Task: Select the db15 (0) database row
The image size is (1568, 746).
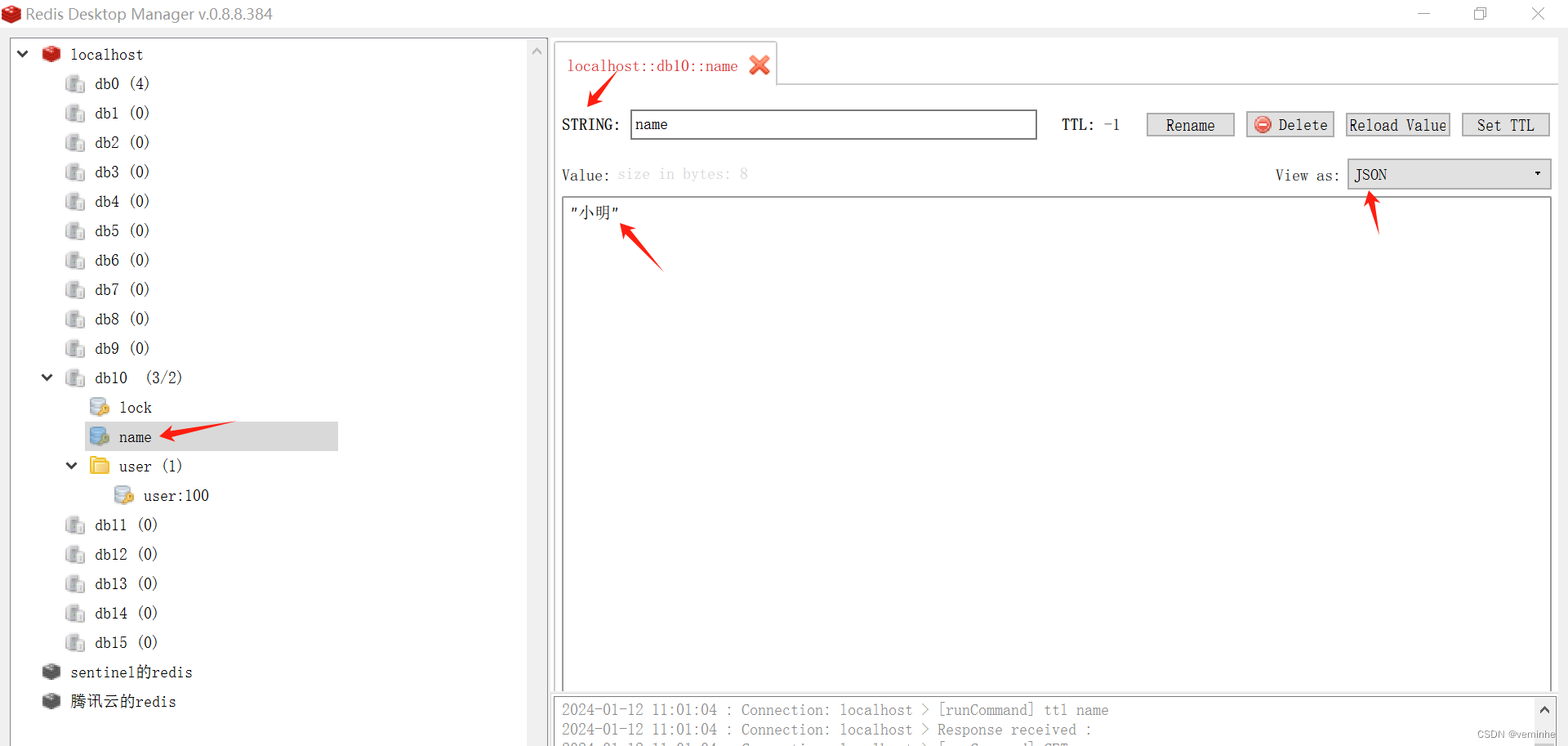Action: 126,642
